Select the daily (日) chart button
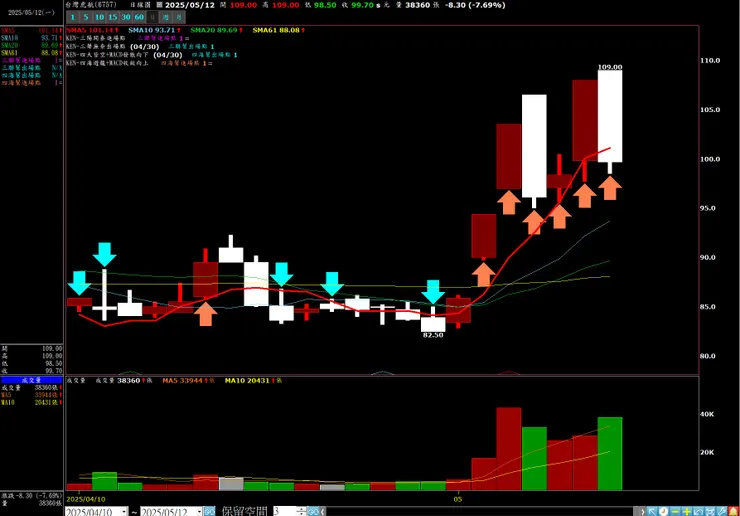The width and height of the screenshot is (740, 516). (x=152, y=17)
